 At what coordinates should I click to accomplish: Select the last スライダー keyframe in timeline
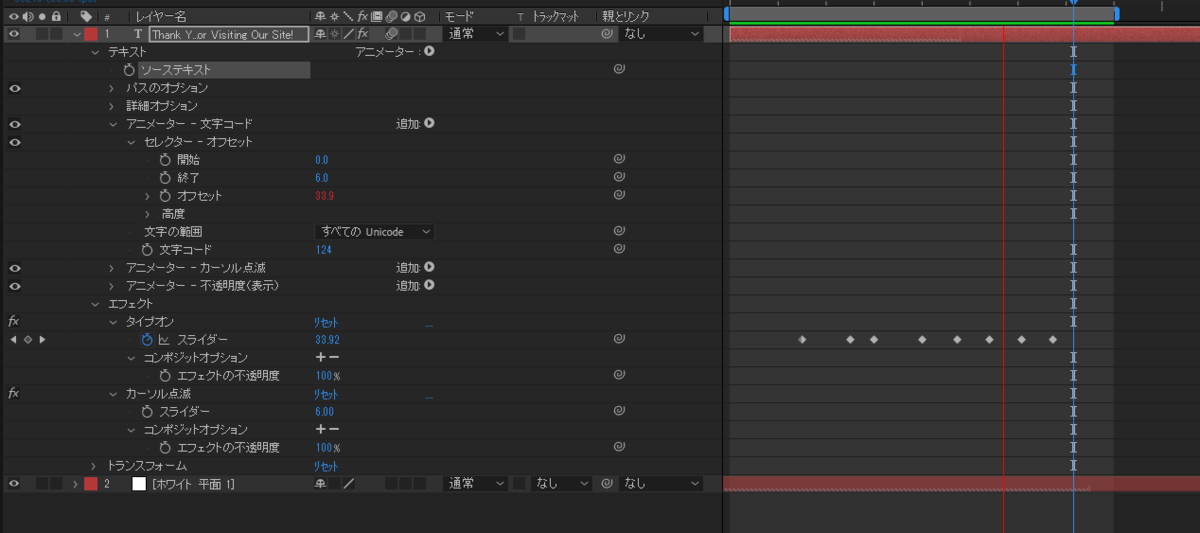(x=1053, y=340)
